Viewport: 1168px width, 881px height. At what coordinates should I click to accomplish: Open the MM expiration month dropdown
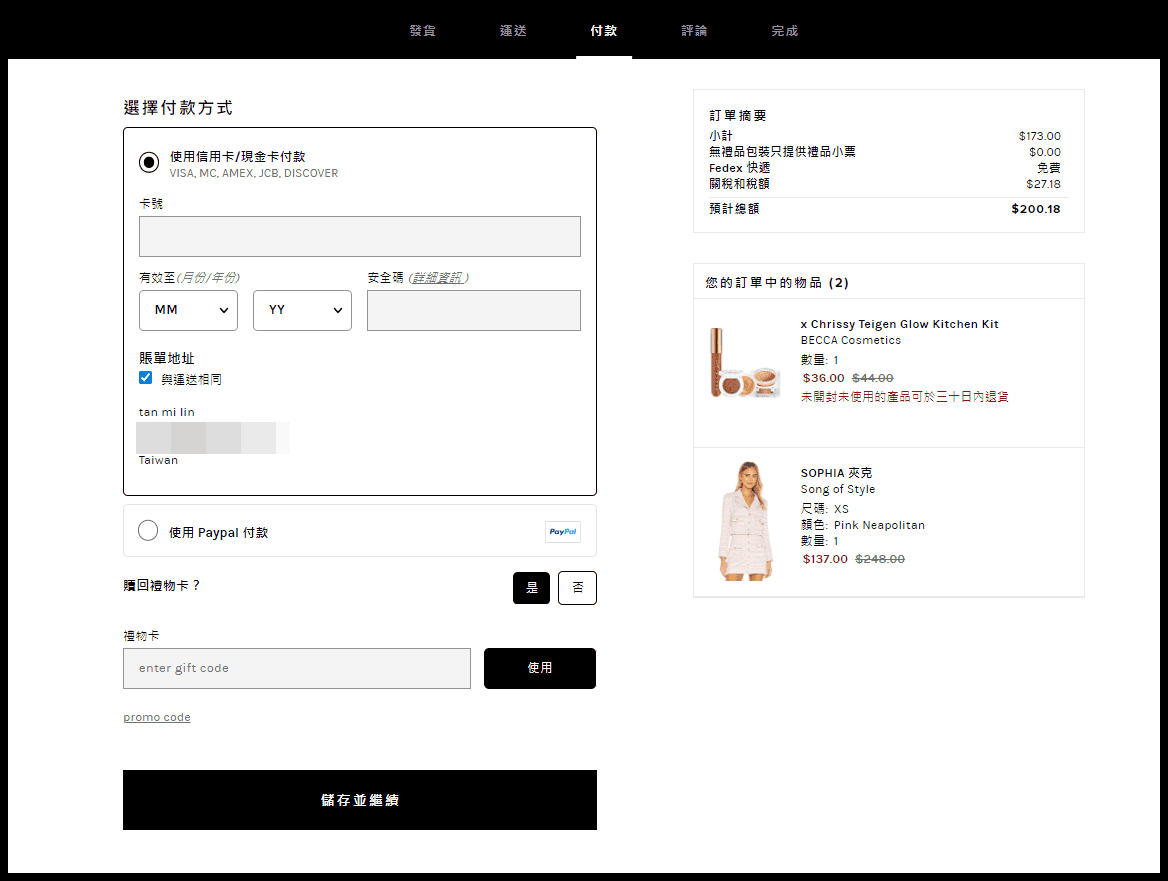(x=188, y=310)
